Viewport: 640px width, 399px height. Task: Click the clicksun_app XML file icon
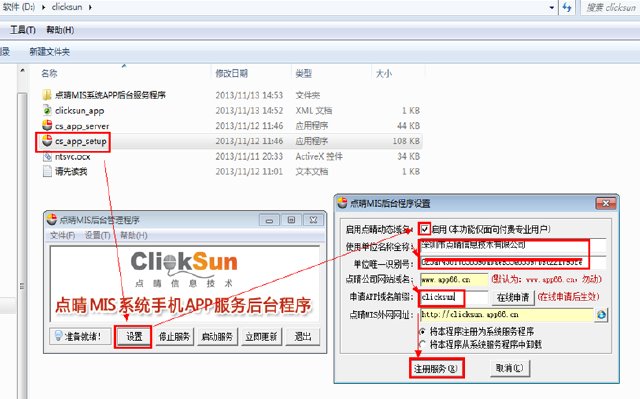click(47, 110)
